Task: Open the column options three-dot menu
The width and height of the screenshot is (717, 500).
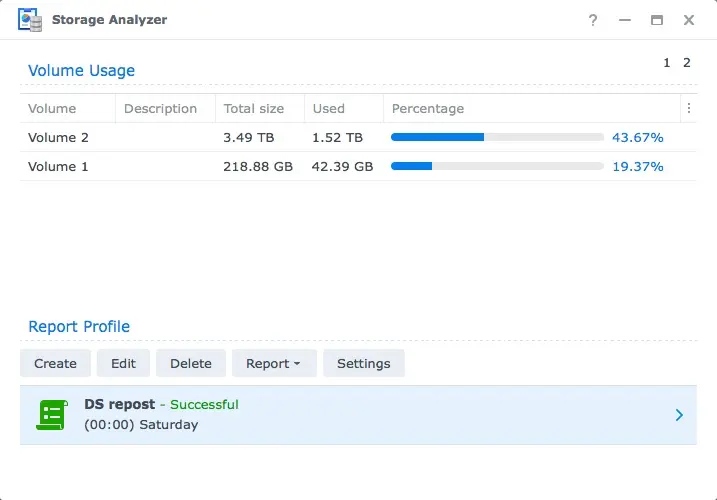Action: pos(688,108)
